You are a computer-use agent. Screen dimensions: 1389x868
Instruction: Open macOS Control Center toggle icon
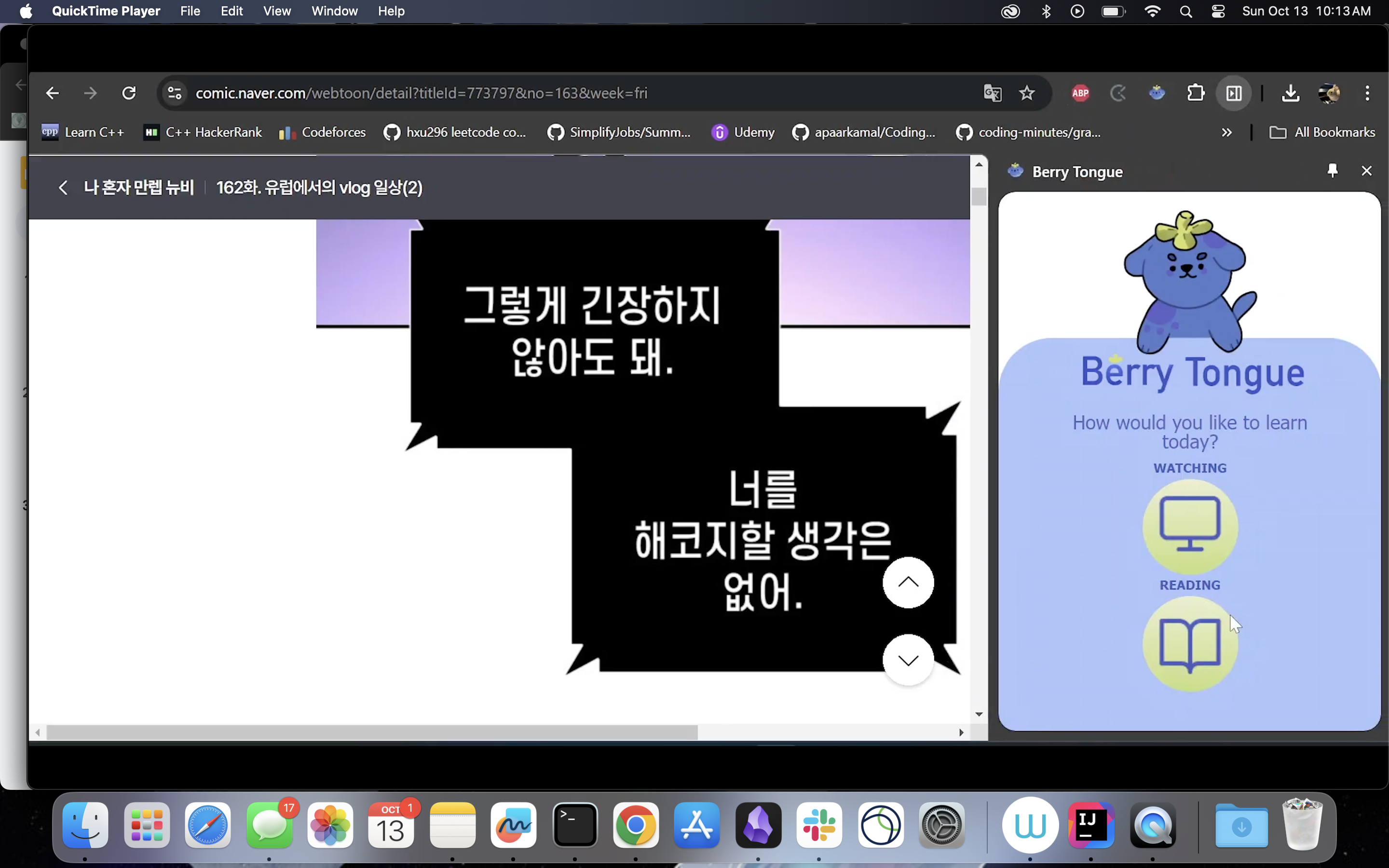pos(1218,12)
